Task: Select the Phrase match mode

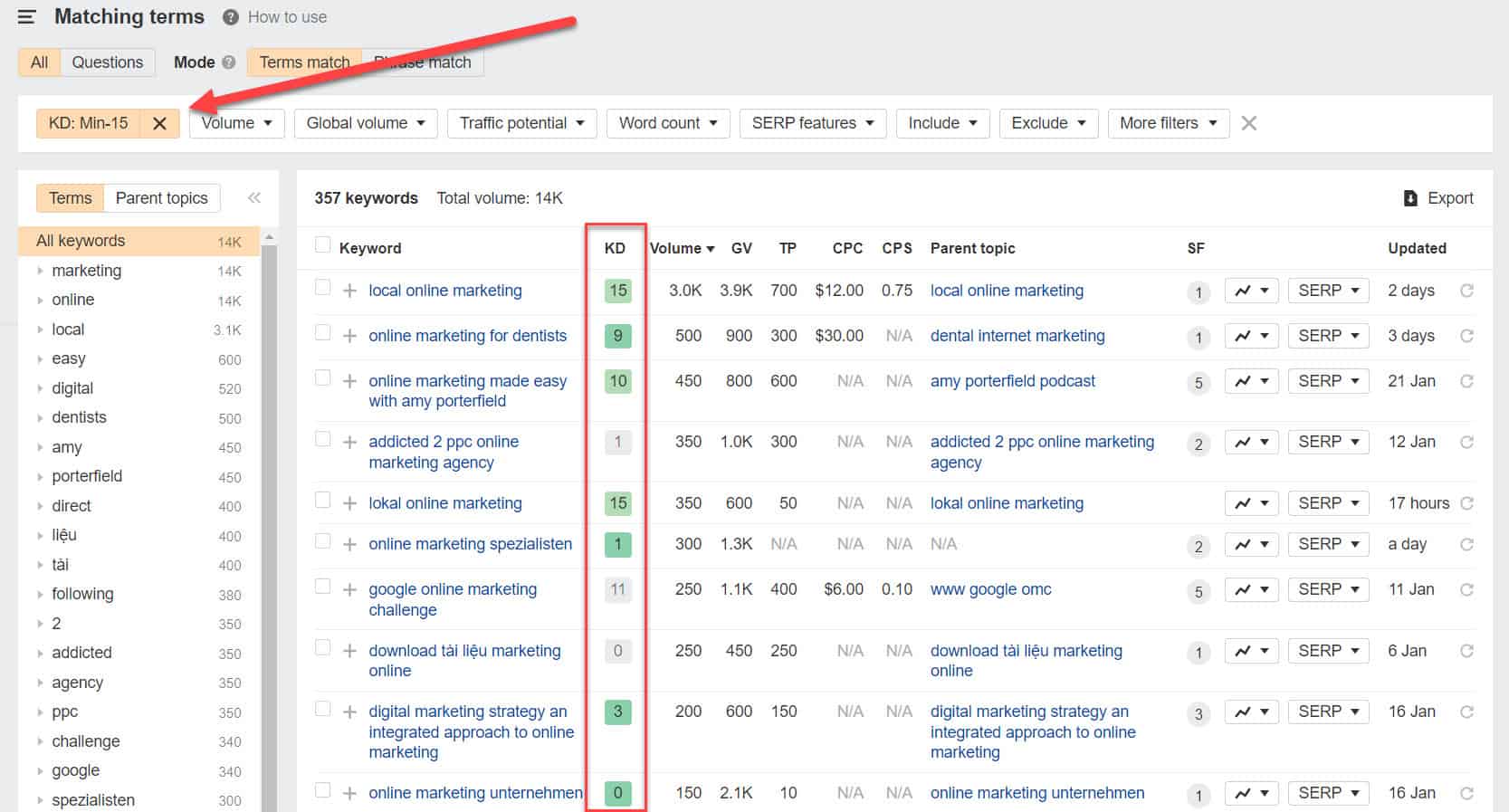Action: 423,62
